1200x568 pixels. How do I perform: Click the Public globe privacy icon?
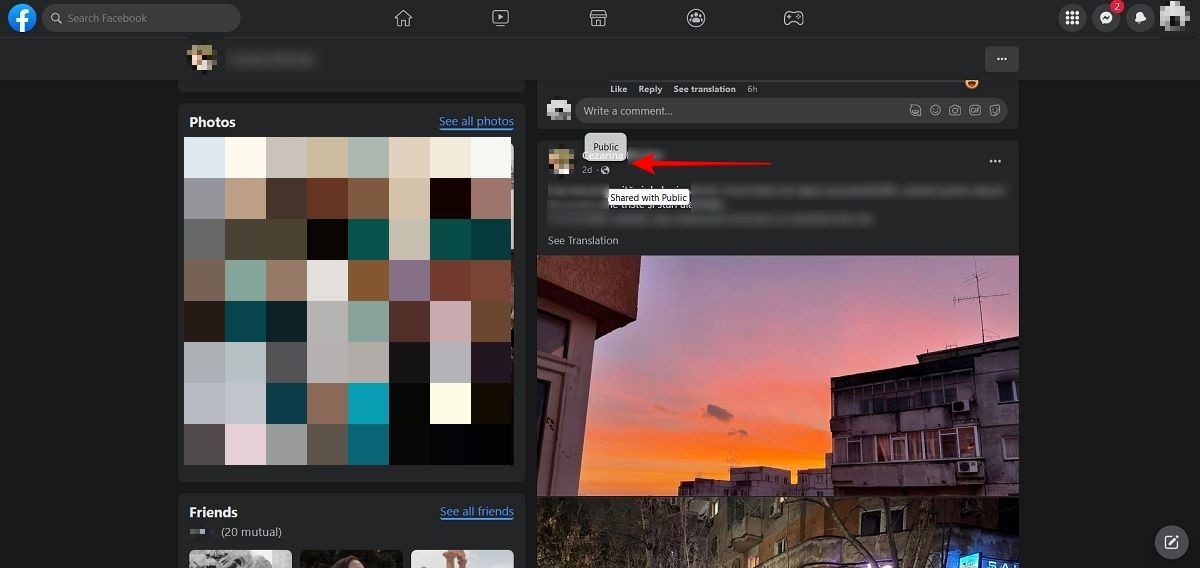(x=605, y=170)
